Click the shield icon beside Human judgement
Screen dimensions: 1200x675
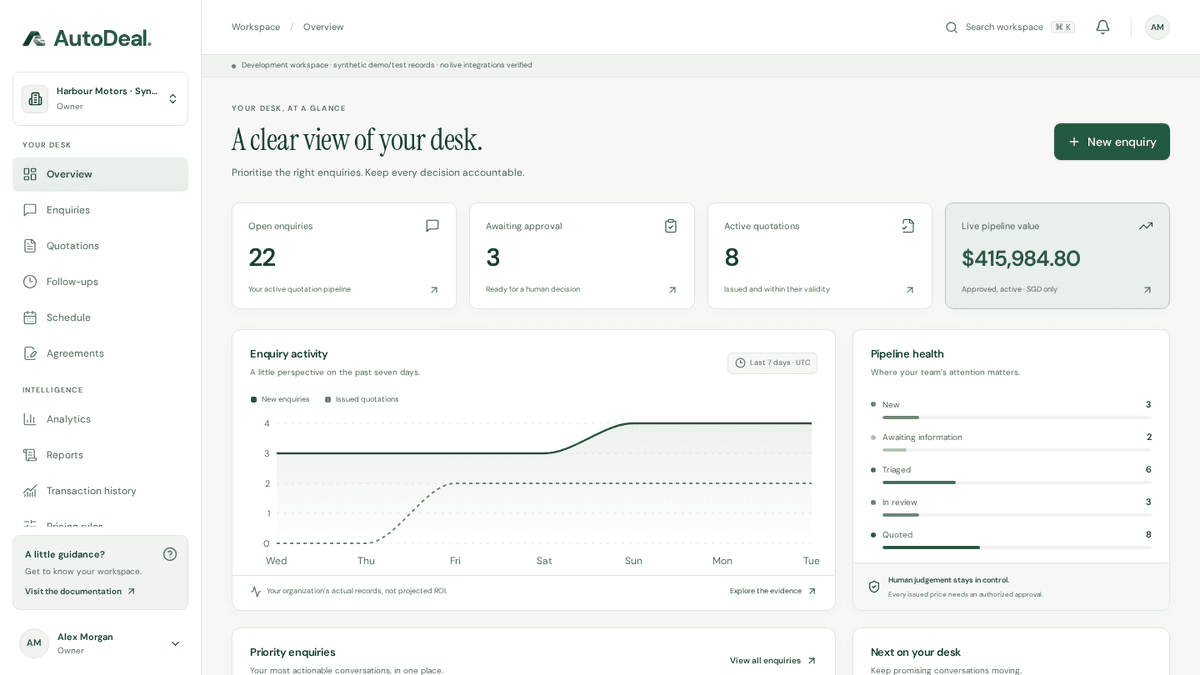point(874,587)
